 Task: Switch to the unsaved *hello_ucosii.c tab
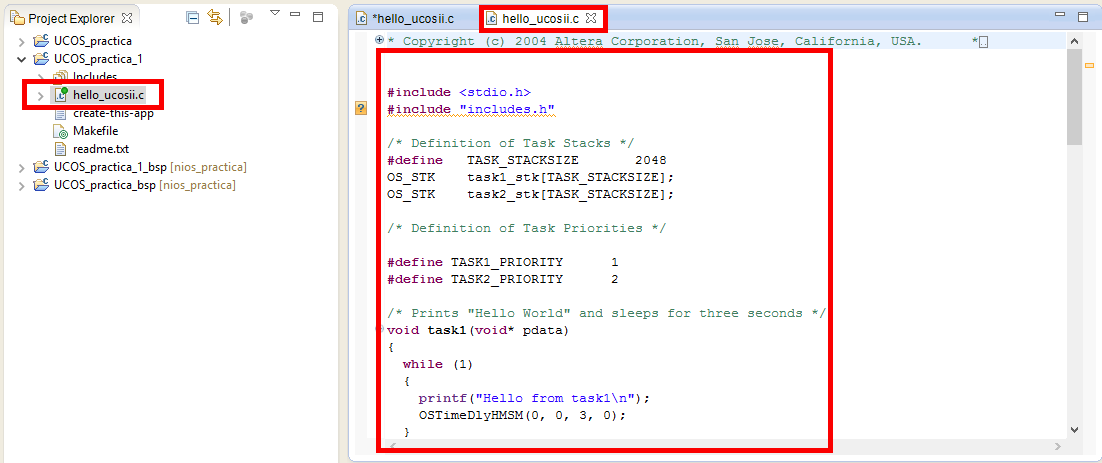(x=412, y=19)
